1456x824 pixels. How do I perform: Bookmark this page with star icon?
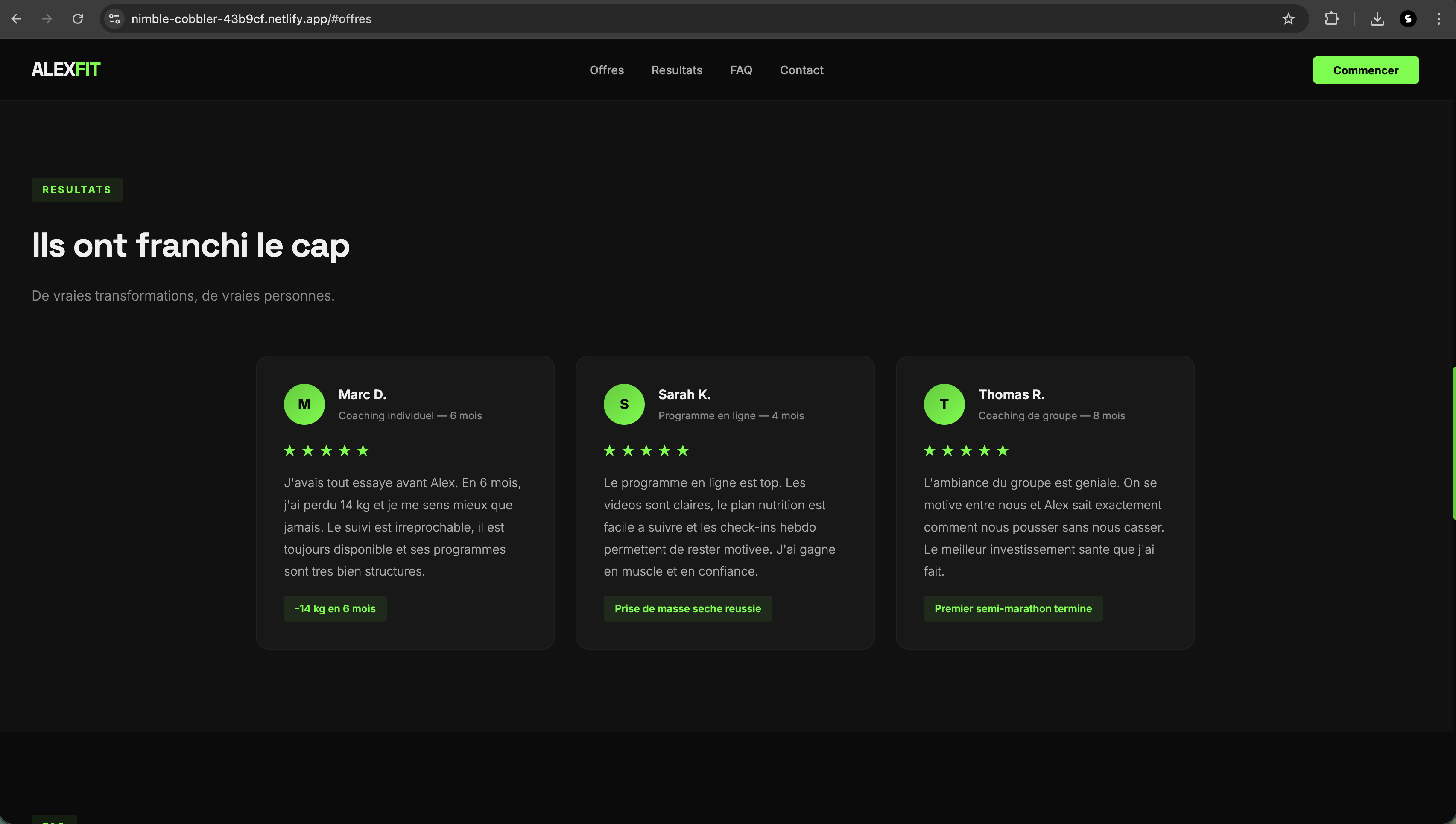(x=1289, y=19)
